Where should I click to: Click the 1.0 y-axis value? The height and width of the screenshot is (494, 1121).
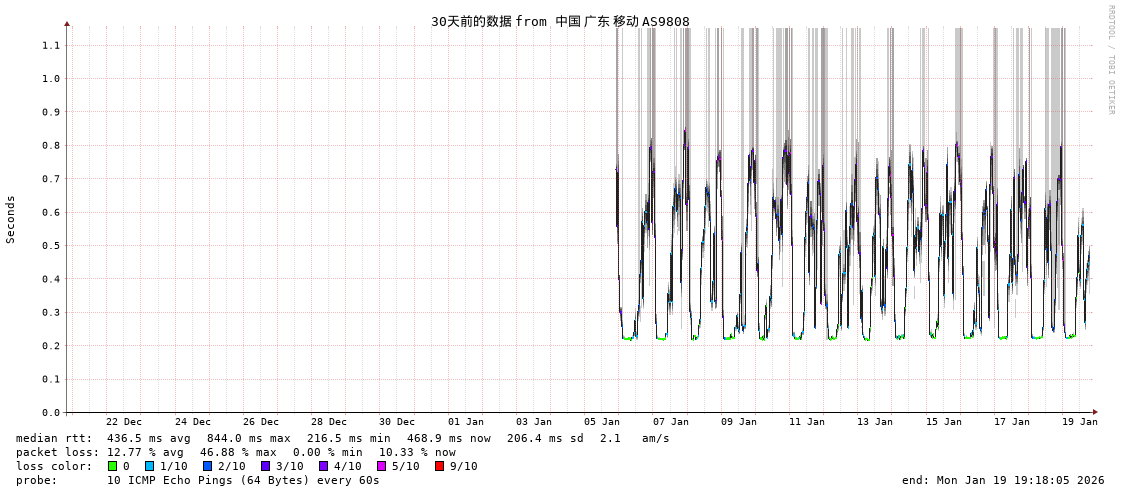click(51, 79)
